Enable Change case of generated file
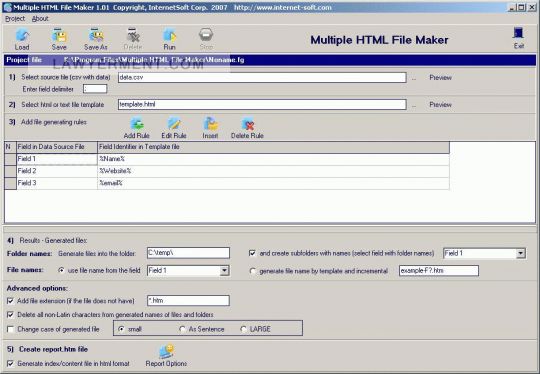 pyautogui.click(x=10, y=329)
